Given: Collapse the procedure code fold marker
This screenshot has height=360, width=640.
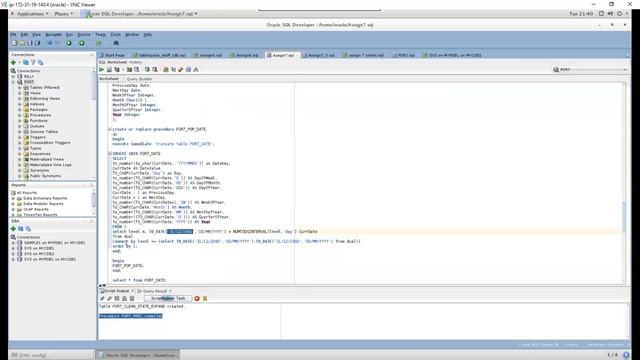Looking at the screenshot, I should click(x=109, y=129).
